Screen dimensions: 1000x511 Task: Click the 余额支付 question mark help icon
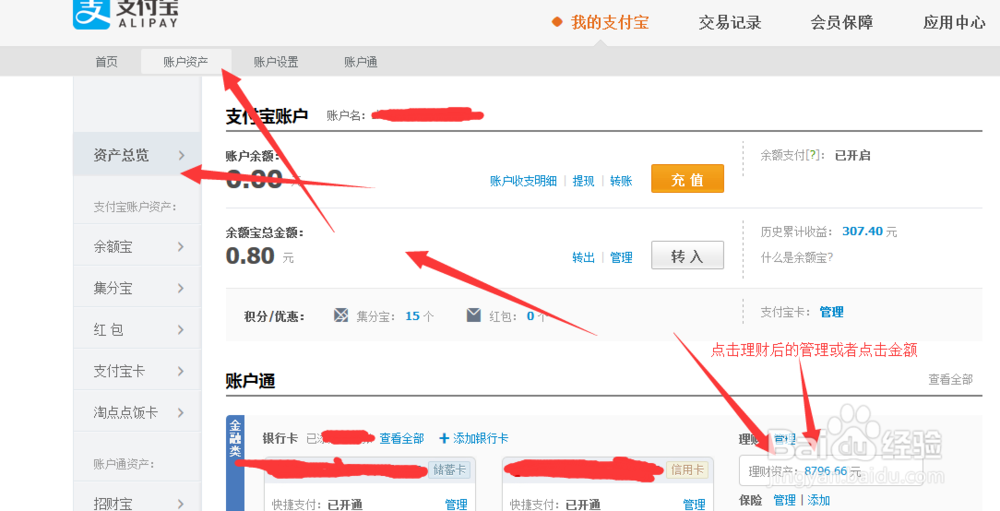[x=812, y=155]
